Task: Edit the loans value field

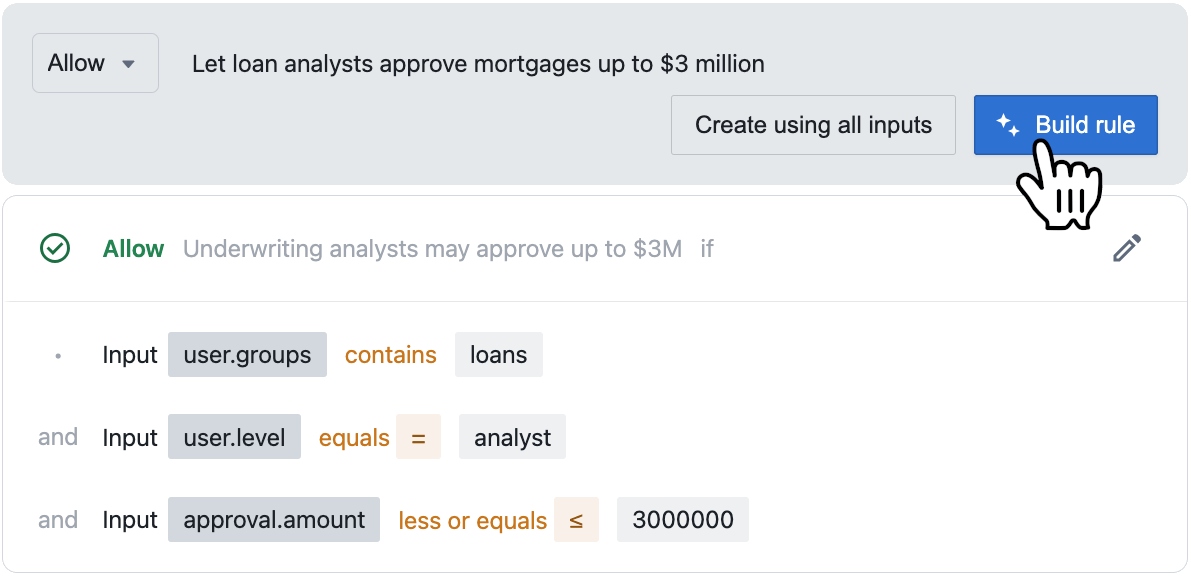Action: point(499,355)
